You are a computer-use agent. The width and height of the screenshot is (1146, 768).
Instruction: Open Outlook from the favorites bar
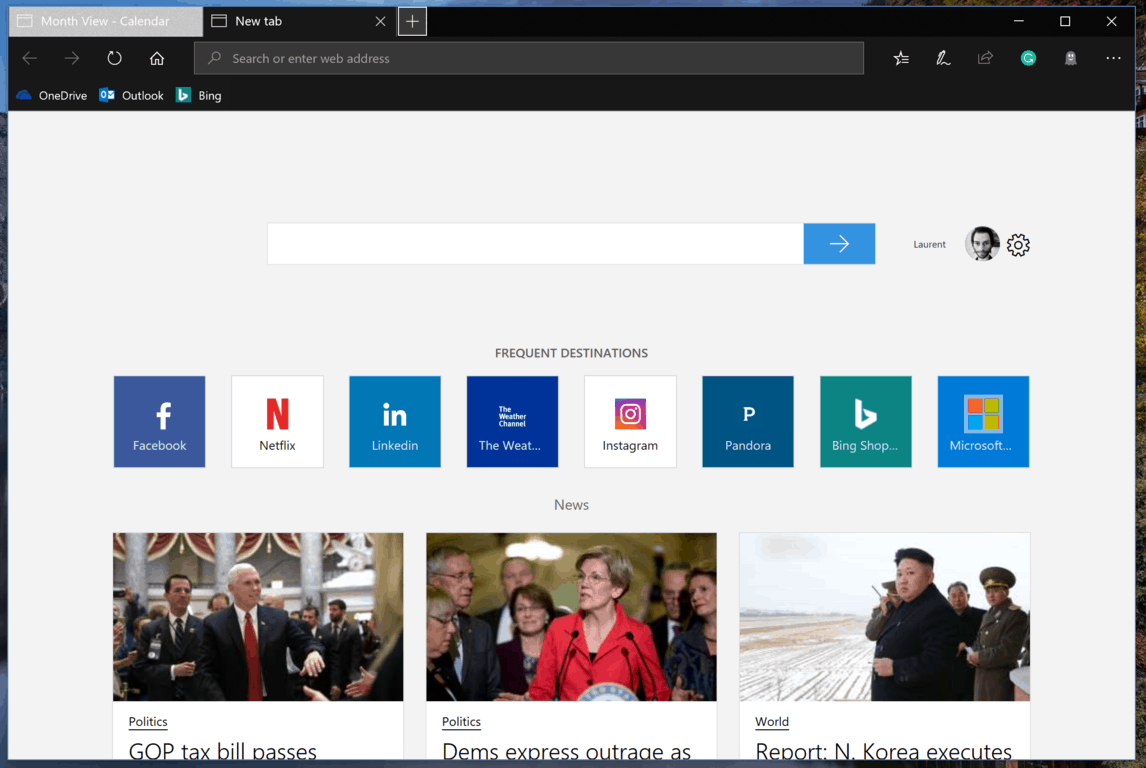pyautogui.click(x=132, y=95)
